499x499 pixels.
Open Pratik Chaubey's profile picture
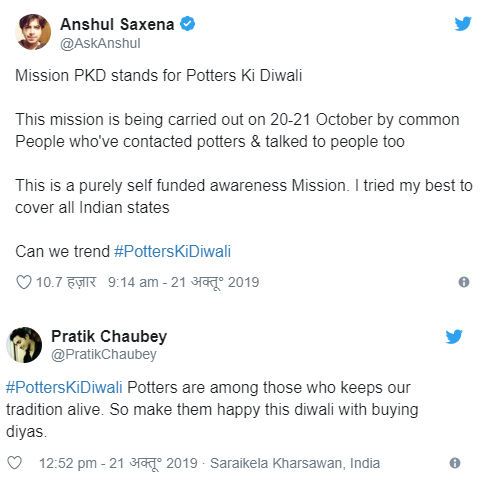pos(24,345)
